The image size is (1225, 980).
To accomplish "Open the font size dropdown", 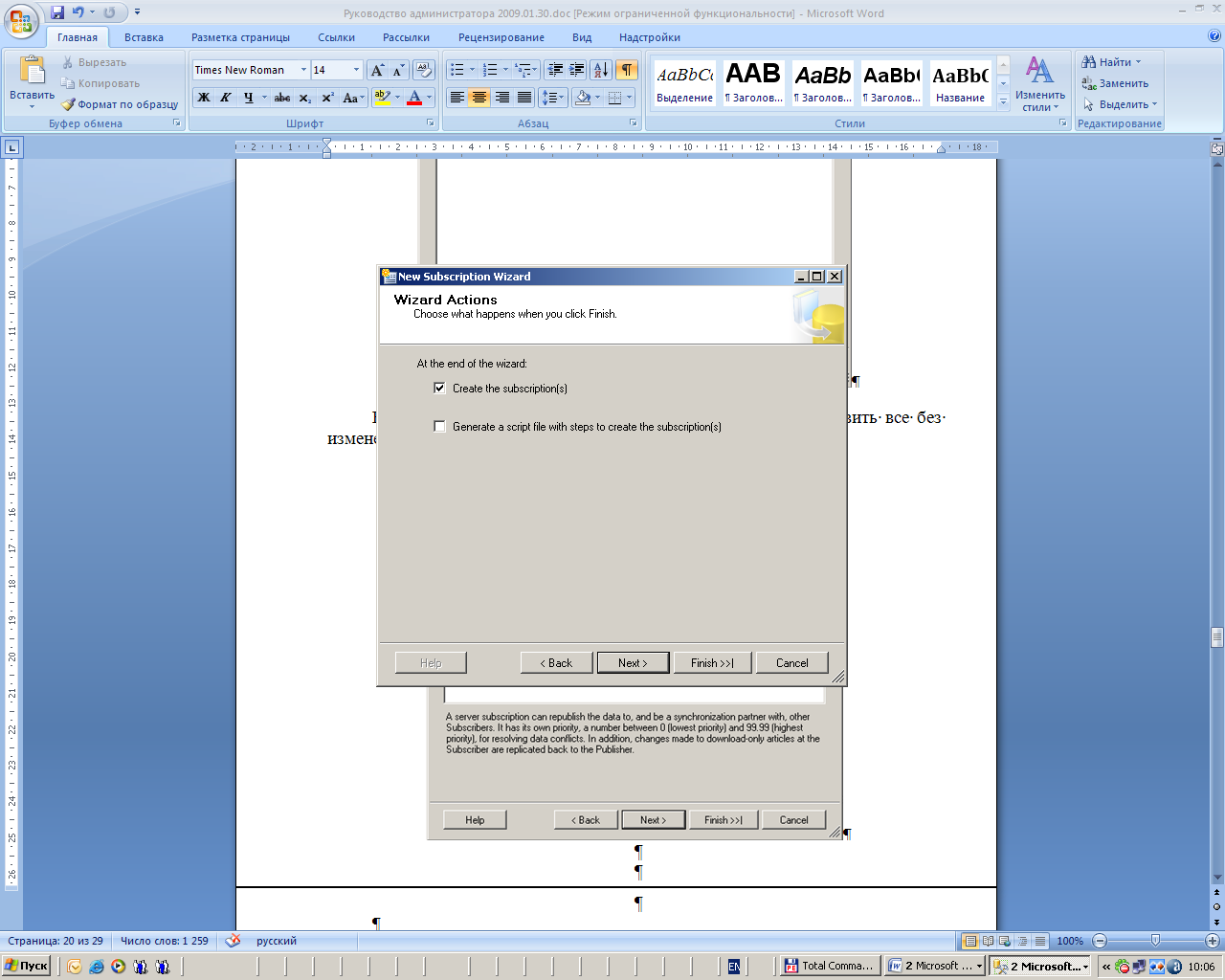I will click(356, 70).
